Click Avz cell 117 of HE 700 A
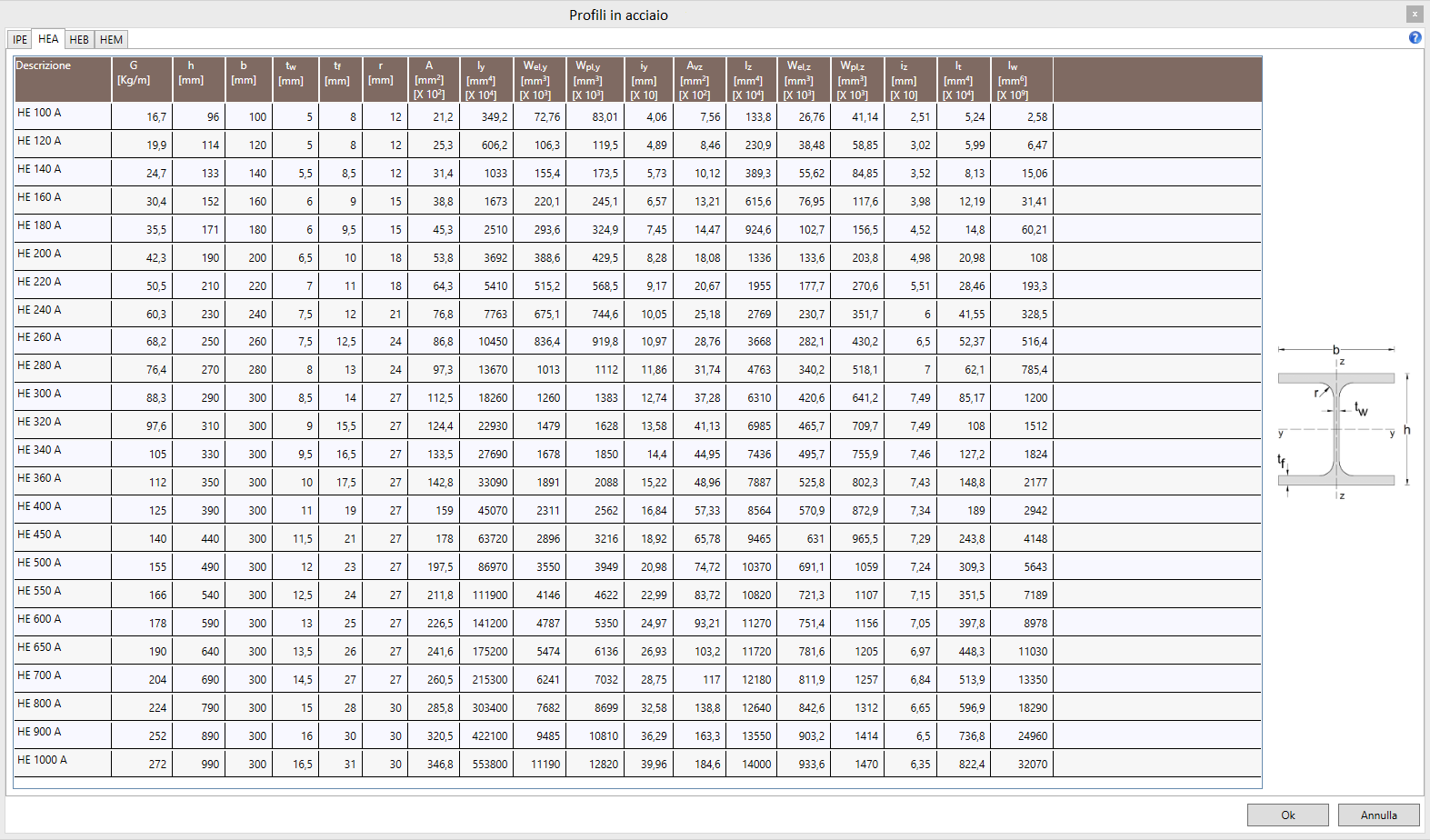 click(x=700, y=680)
